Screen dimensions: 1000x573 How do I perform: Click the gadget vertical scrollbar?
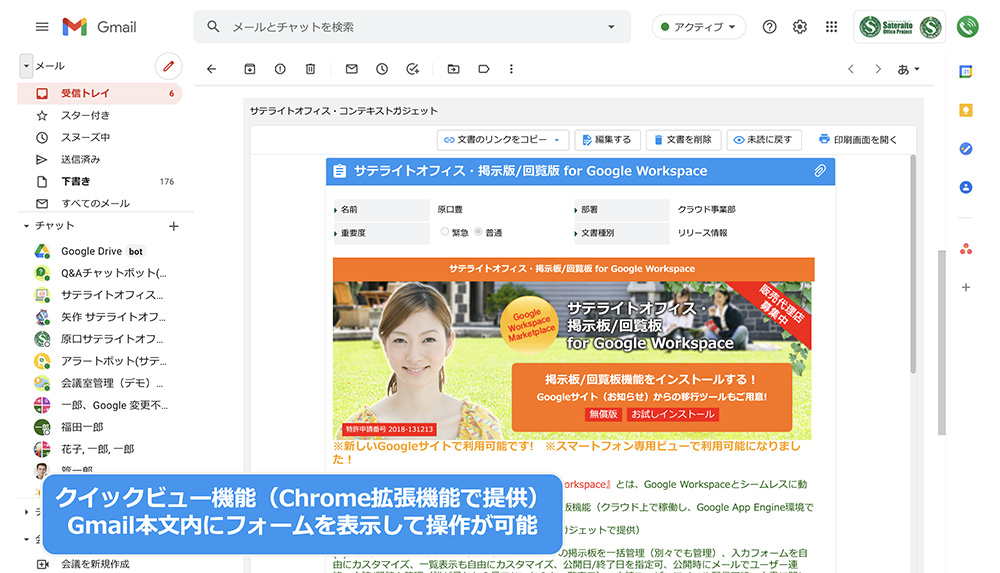913,264
